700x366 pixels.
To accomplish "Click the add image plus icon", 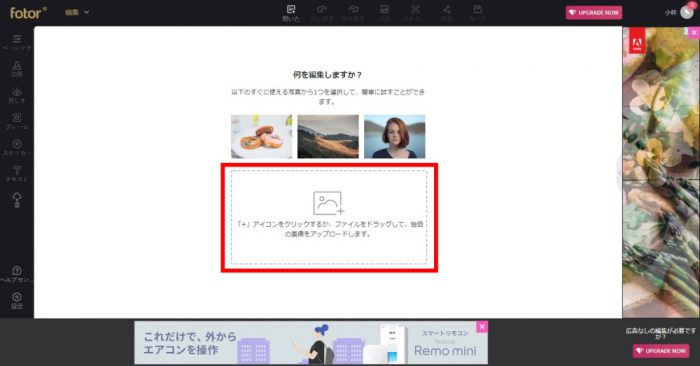I will tap(329, 204).
